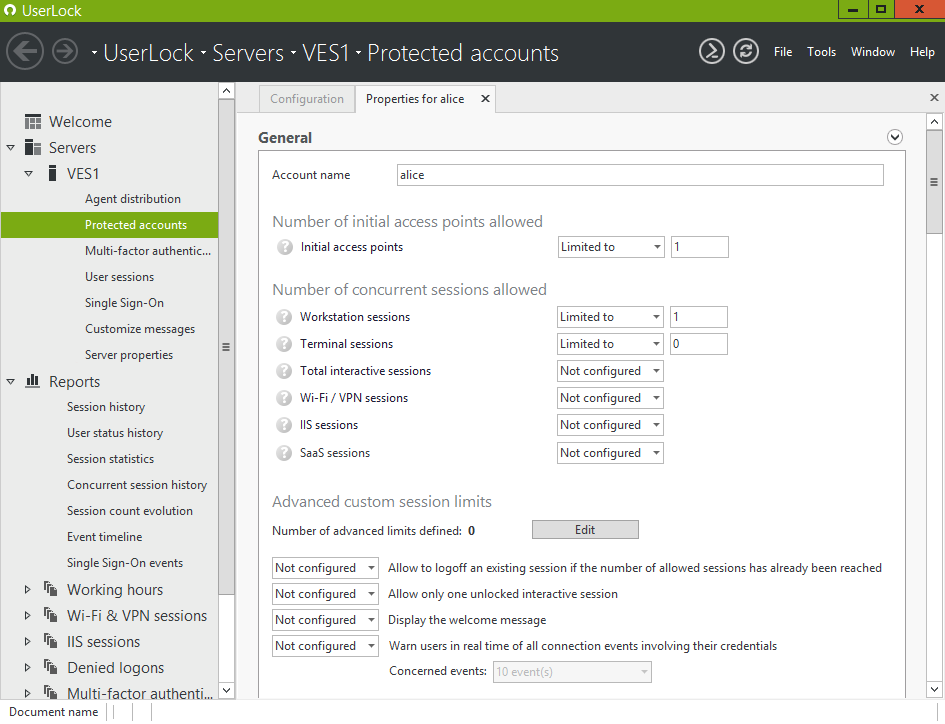
Task: Open the Initial access points dropdown
Action: (611, 247)
